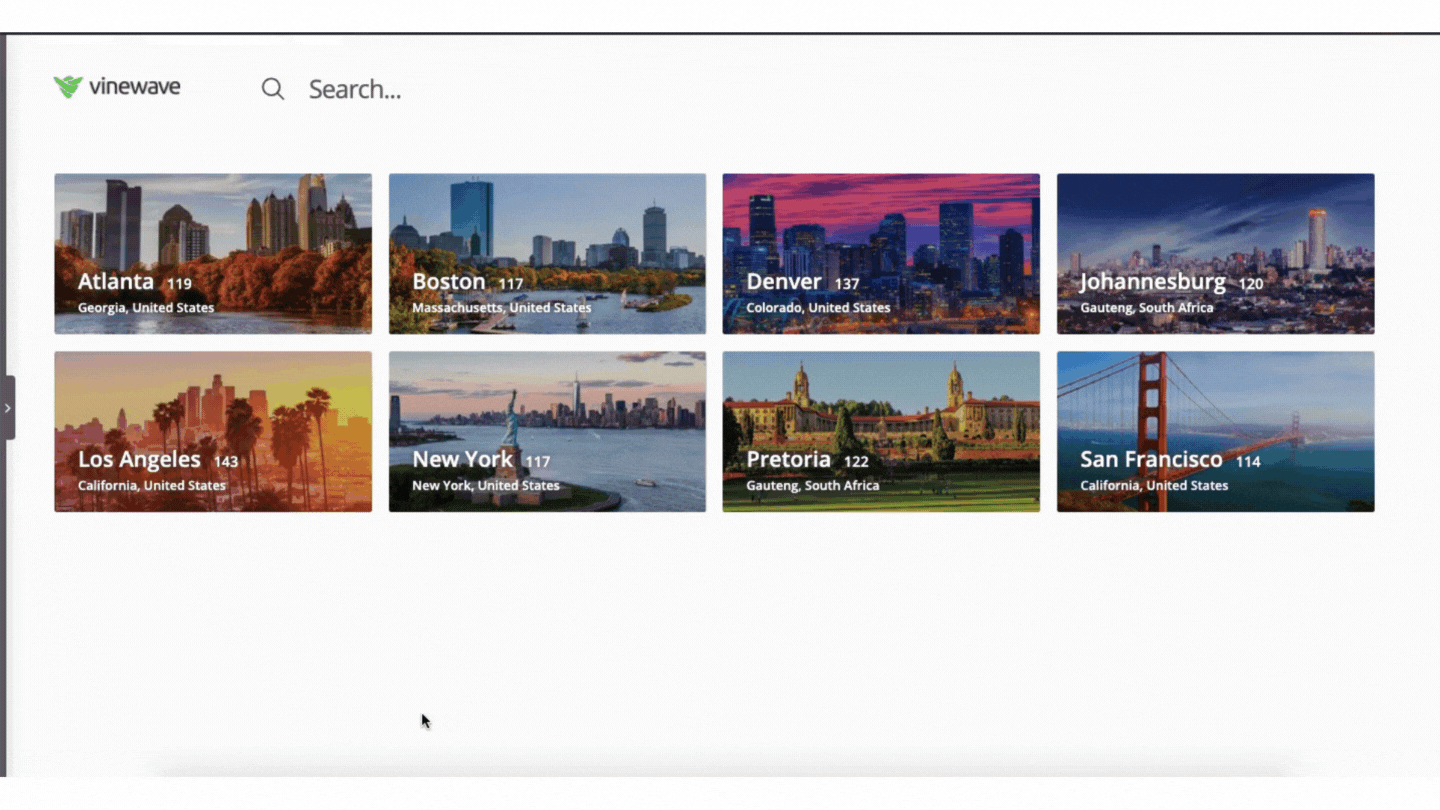Open the Boston city card
This screenshot has height=810, width=1440.
[547, 254]
